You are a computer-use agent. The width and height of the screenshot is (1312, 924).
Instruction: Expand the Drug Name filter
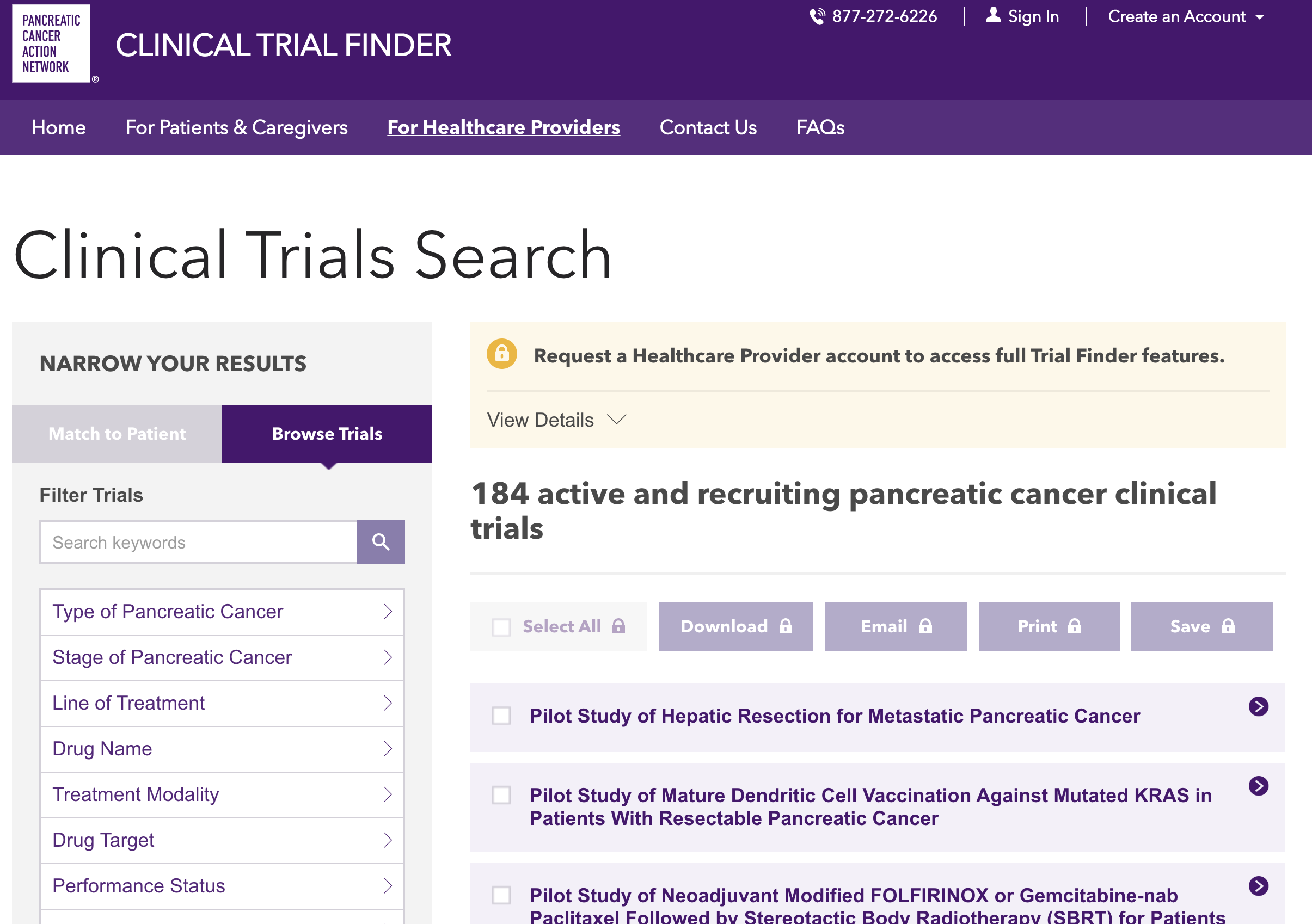tap(222, 749)
